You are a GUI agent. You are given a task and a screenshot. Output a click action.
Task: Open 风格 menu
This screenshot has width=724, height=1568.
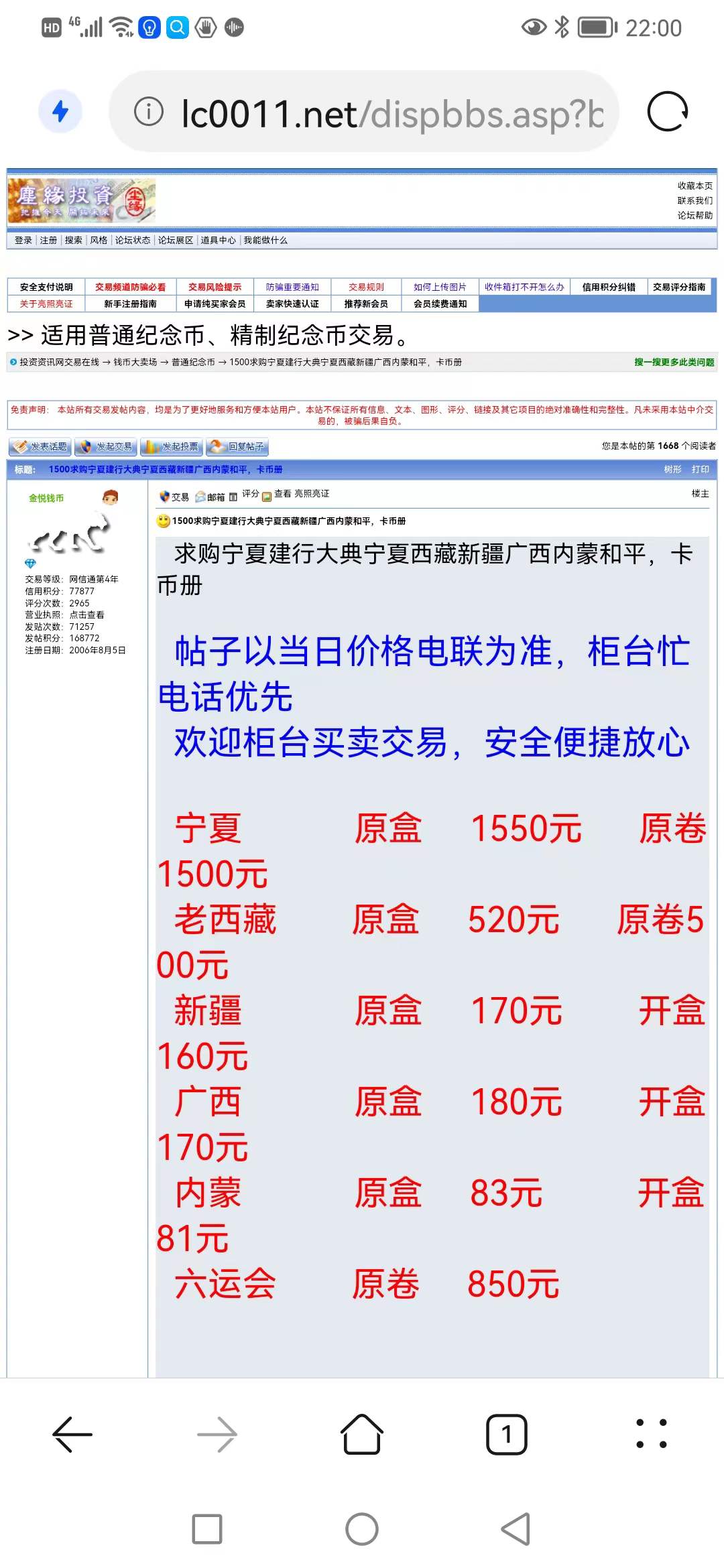(x=99, y=240)
